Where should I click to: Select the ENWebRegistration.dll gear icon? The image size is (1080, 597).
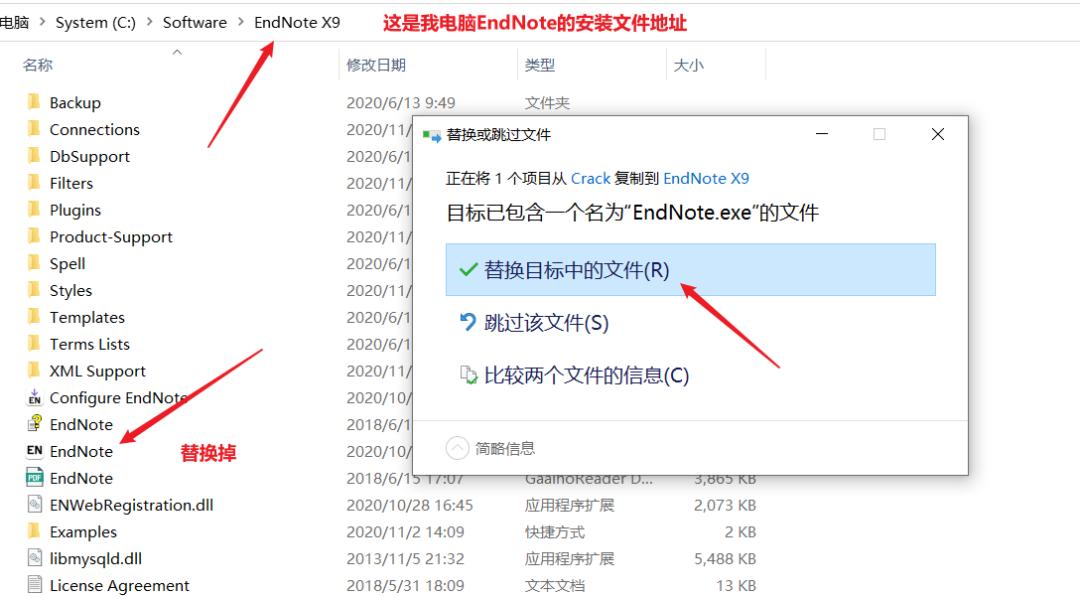tap(34, 505)
